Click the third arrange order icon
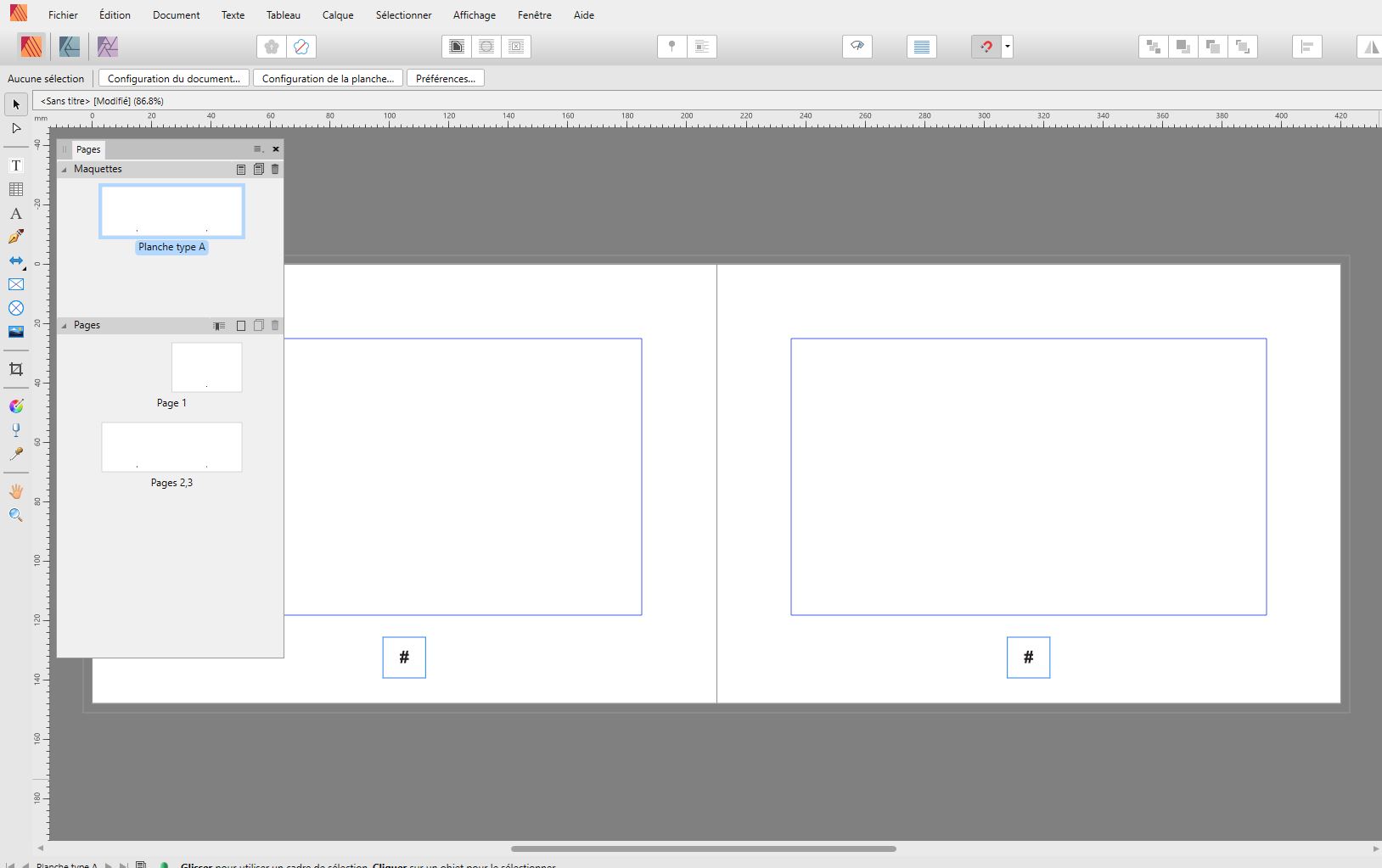This screenshot has height=868, width=1382. [x=1213, y=47]
